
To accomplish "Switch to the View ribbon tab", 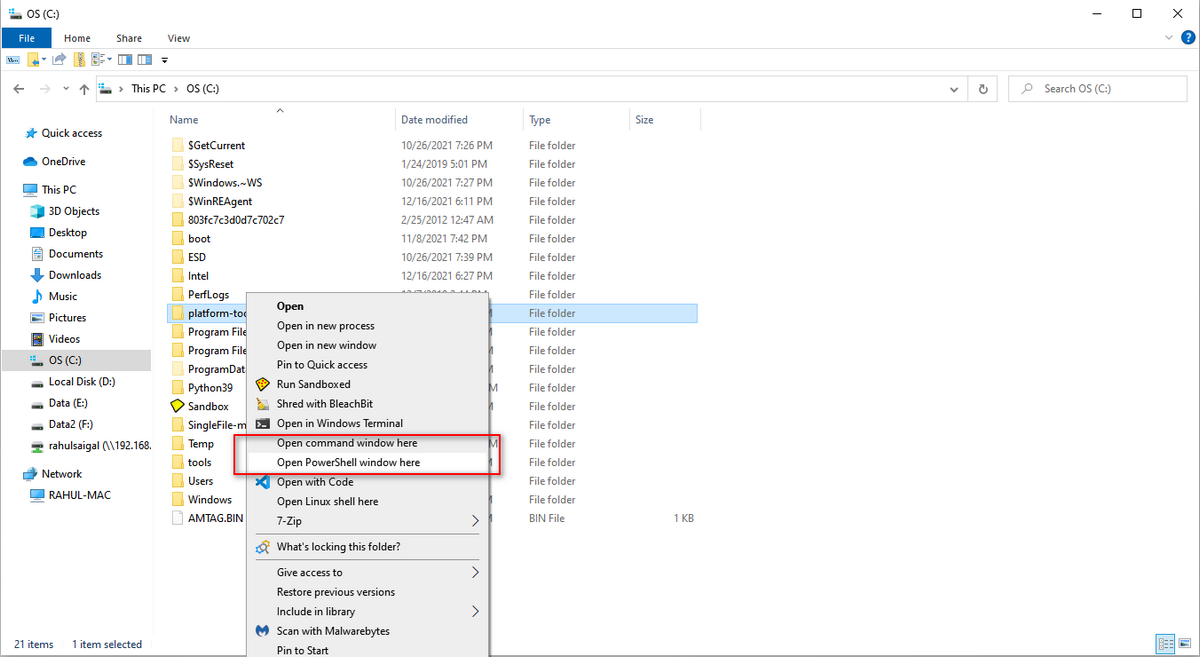I will coord(178,37).
